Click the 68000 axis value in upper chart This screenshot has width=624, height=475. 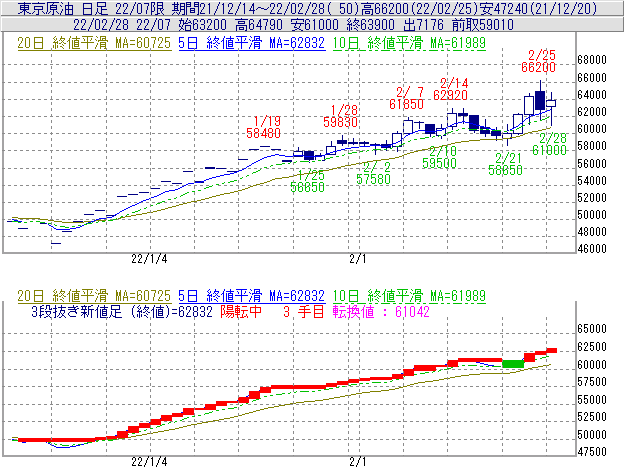(592, 60)
